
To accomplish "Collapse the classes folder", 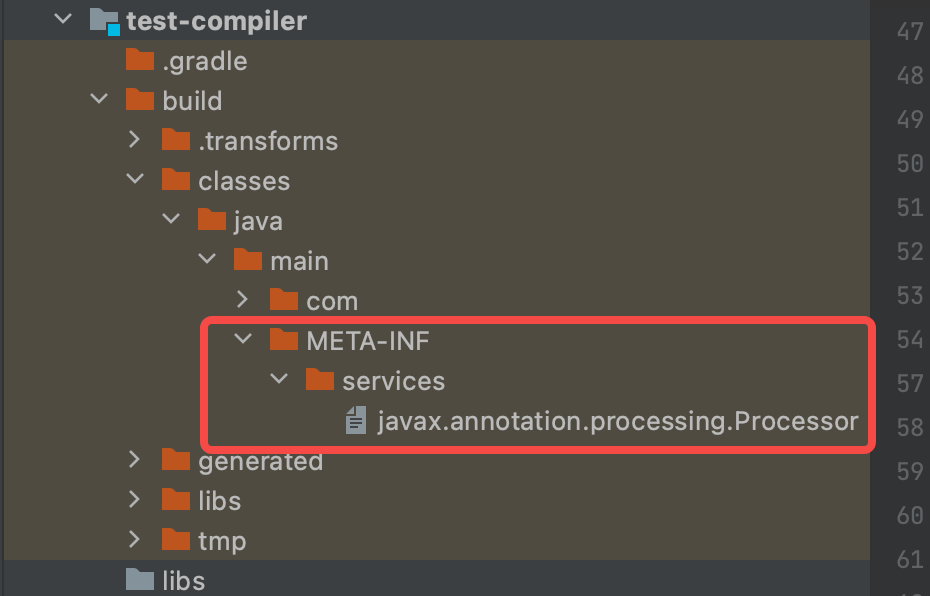I will (135, 181).
